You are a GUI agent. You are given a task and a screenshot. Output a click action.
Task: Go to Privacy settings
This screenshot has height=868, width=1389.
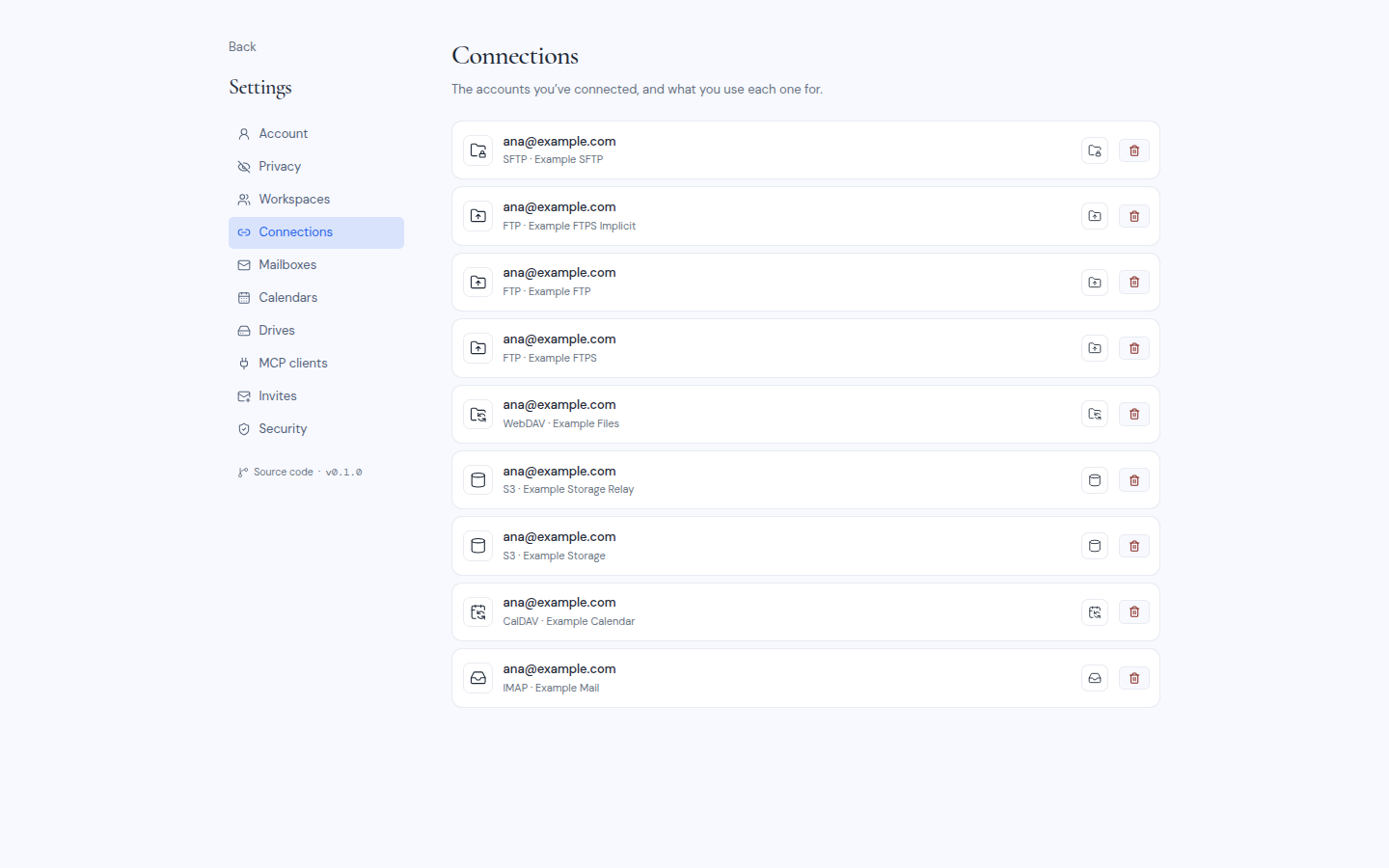coord(316,167)
